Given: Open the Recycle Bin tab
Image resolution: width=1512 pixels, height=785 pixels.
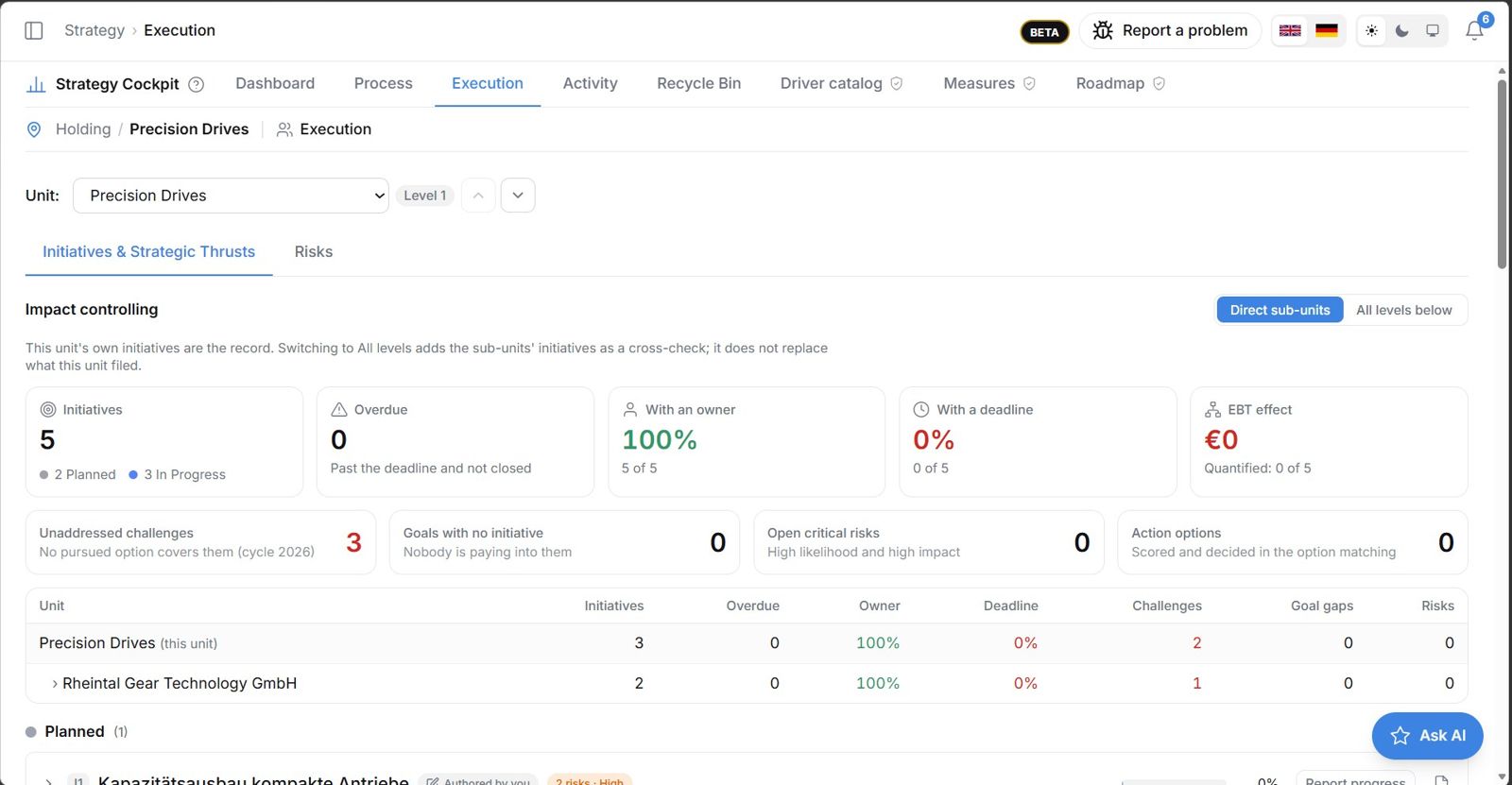Looking at the screenshot, I should [699, 83].
